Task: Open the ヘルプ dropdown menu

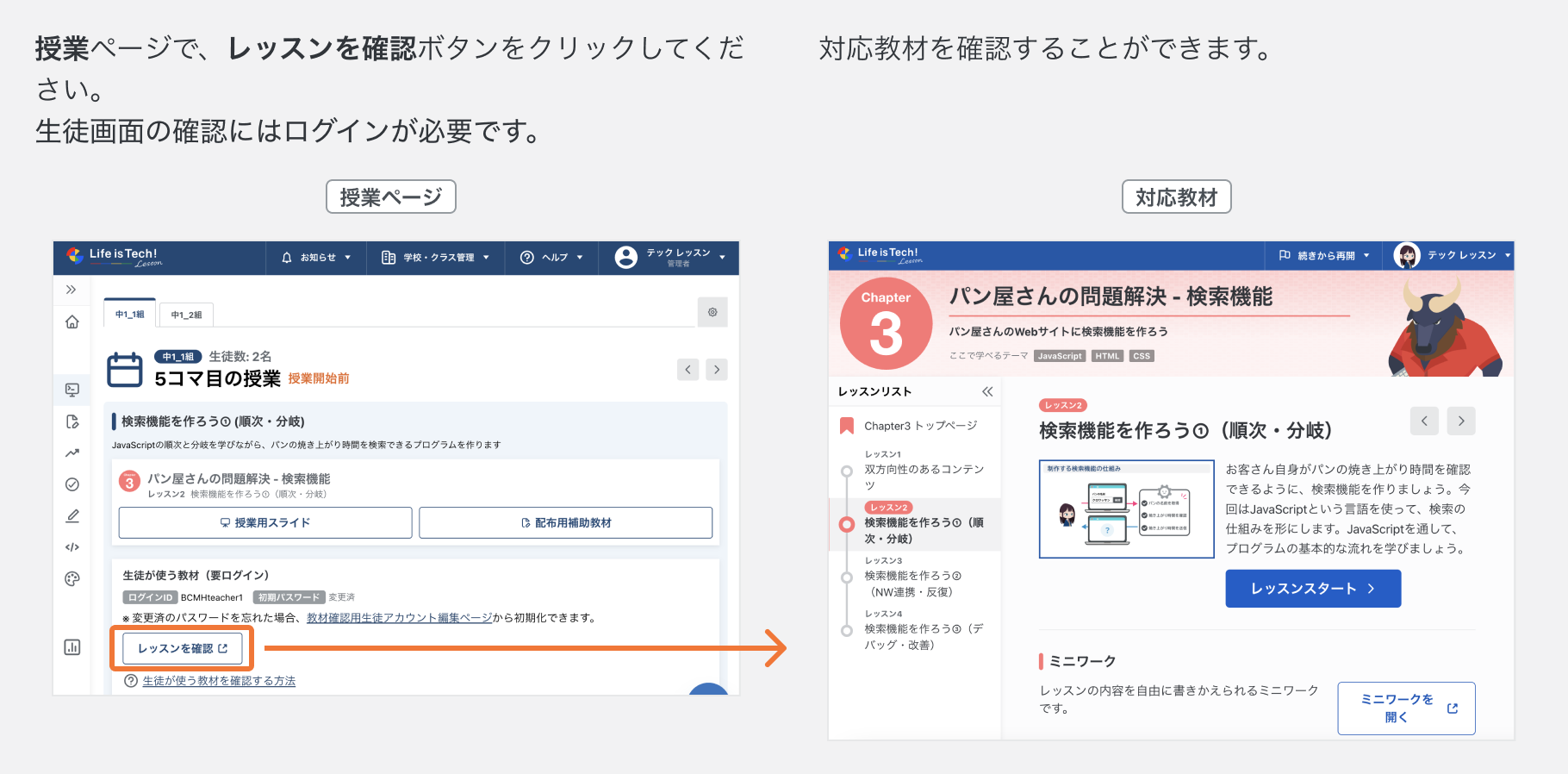Action: 551,258
